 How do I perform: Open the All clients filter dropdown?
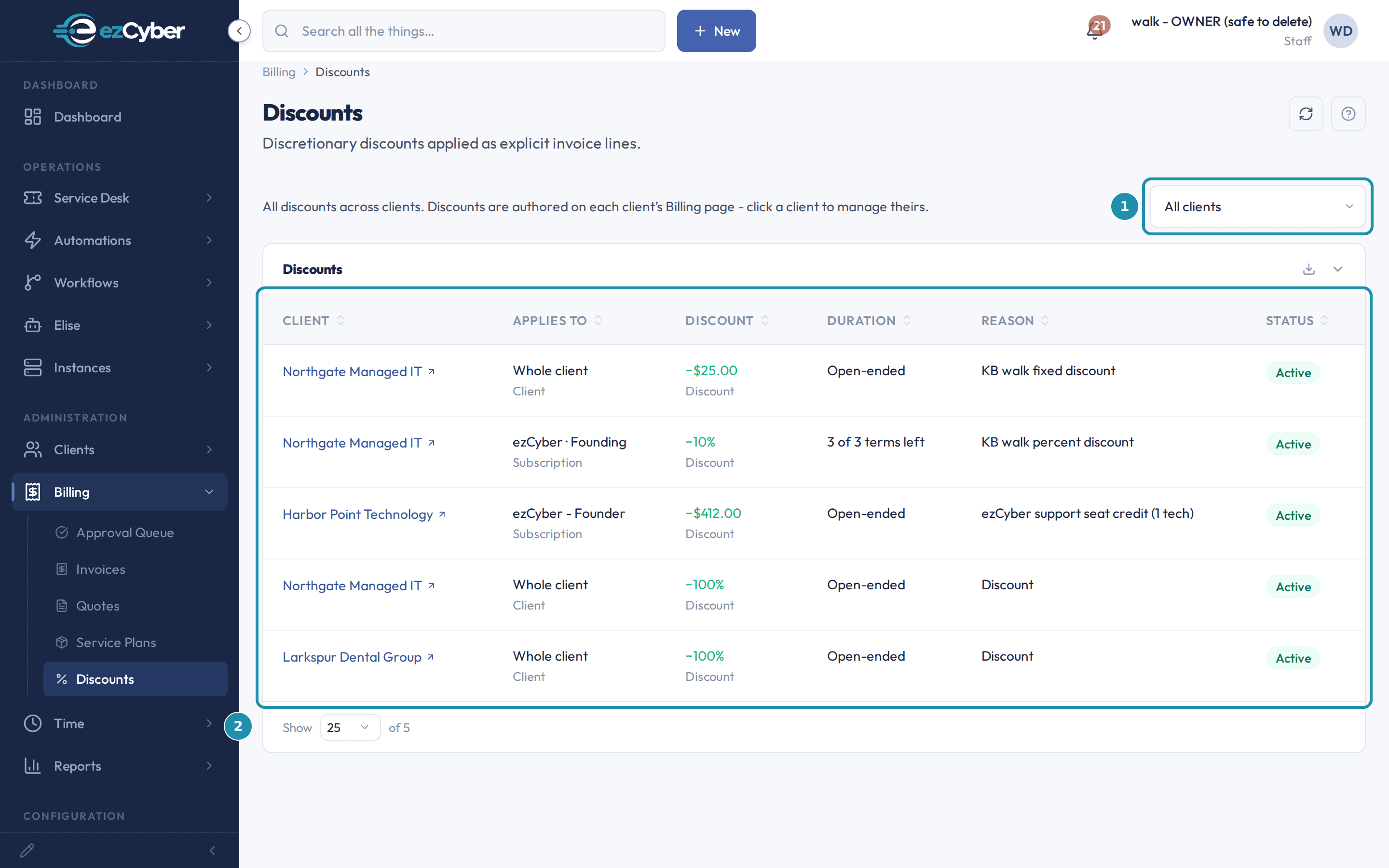coord(1257,207)
